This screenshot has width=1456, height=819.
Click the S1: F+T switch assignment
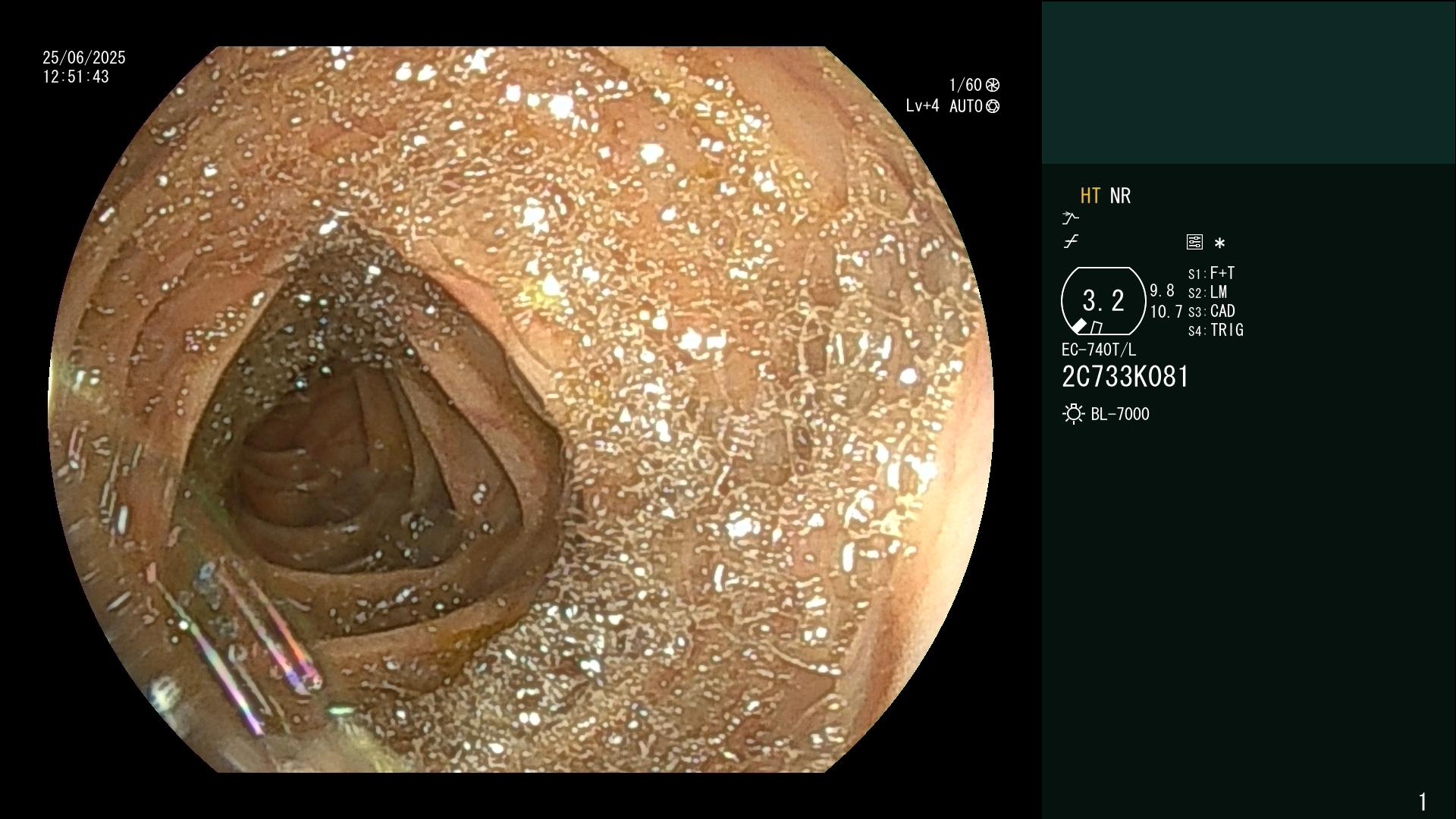pyautogui.click(x=1211, y=273)
